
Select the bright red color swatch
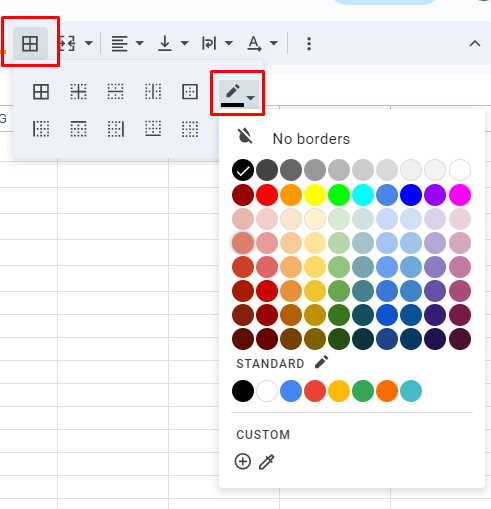click(267, 195)
